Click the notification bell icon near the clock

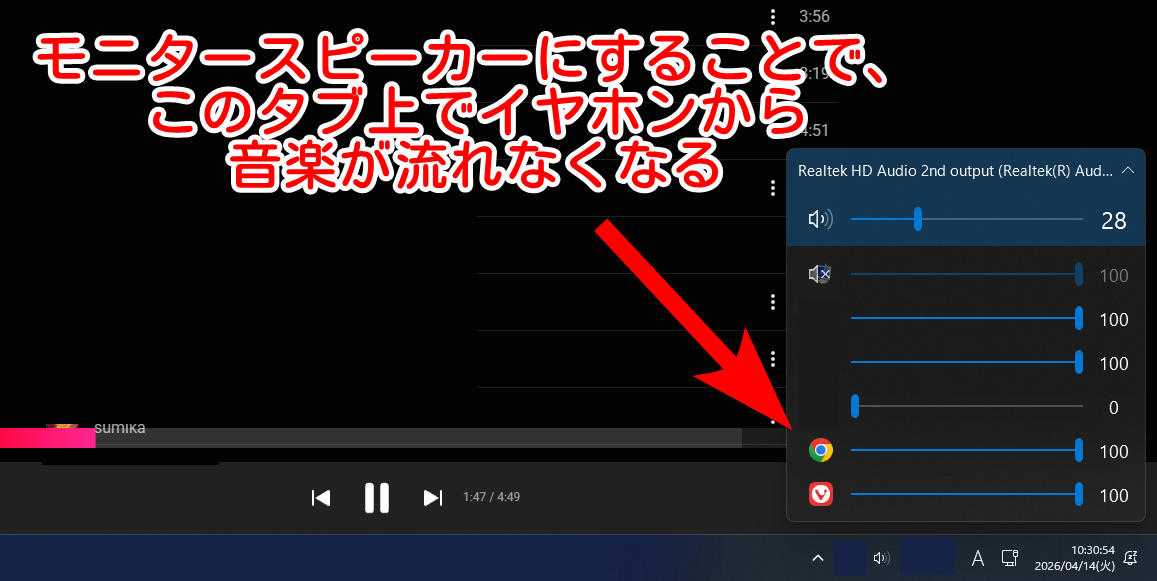click(1130, 558)
